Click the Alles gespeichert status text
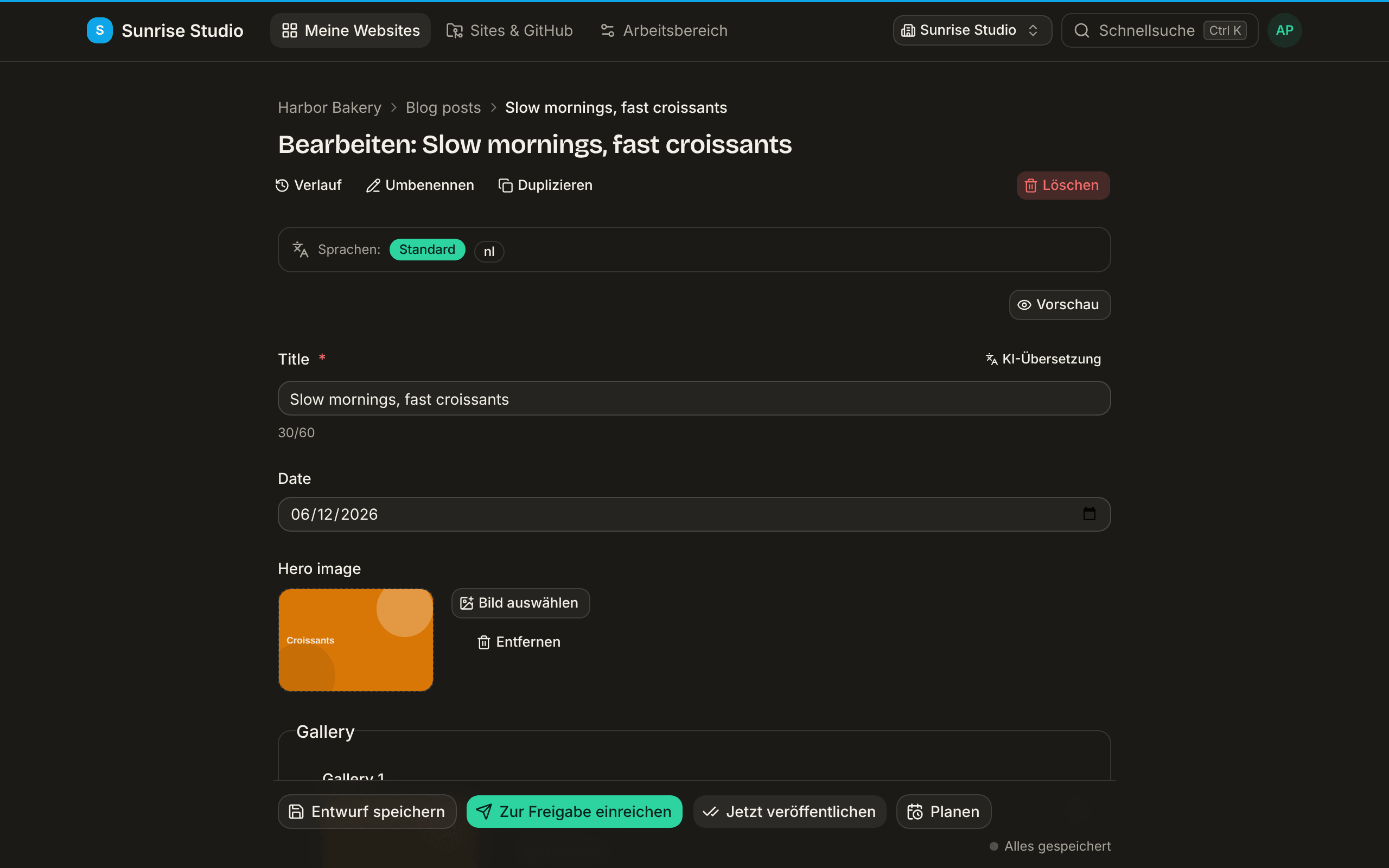Screen dimensions: 1389x868 (1057, 846)
